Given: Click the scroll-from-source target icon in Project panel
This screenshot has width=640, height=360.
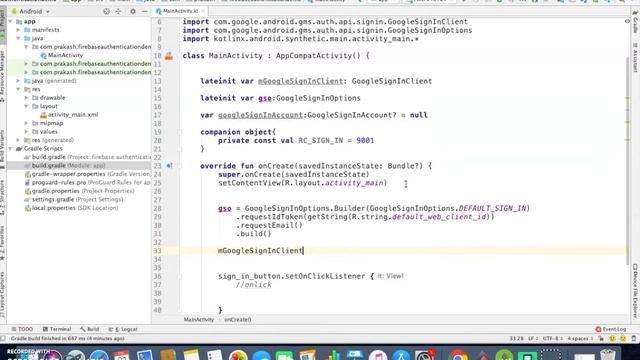Looking at the screenshot, I should pos(107,11).
